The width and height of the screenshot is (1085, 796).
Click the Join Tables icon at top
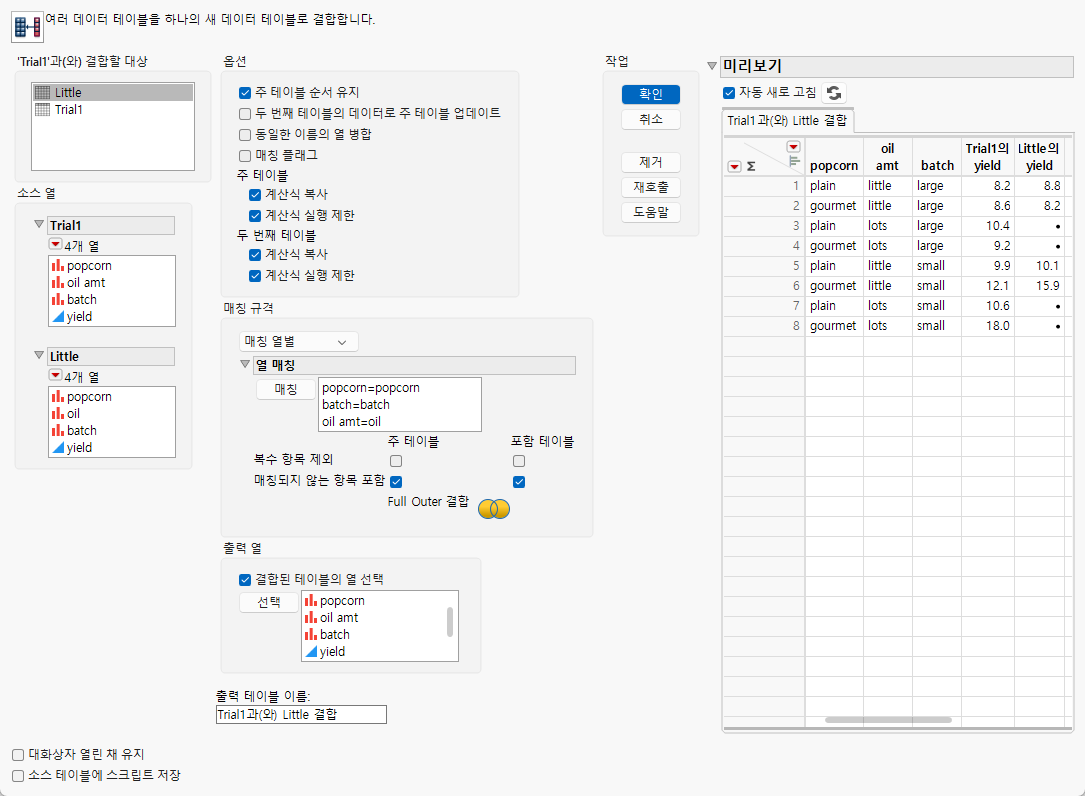pos(28,27)
